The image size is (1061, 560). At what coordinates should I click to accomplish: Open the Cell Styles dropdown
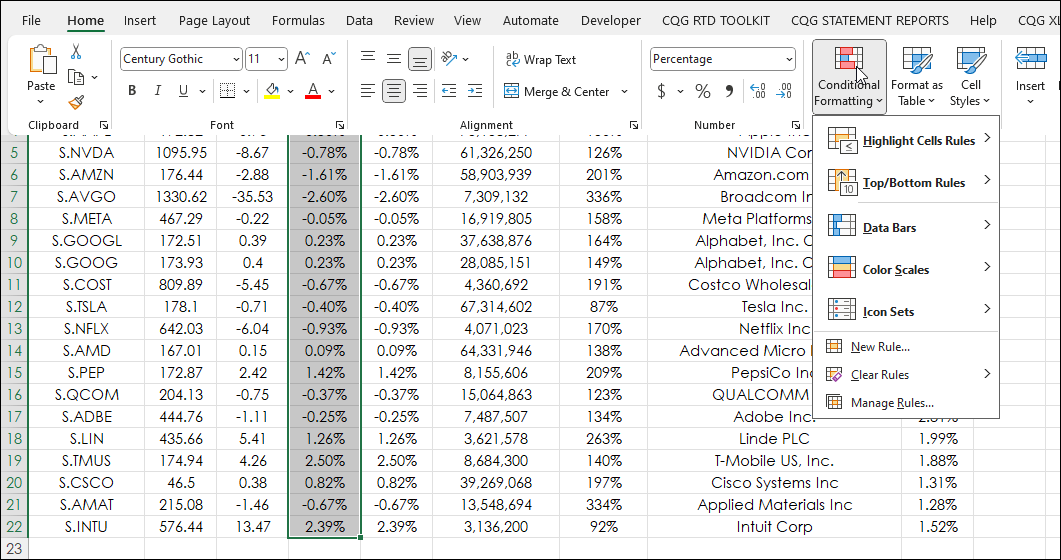click(970, 76)
